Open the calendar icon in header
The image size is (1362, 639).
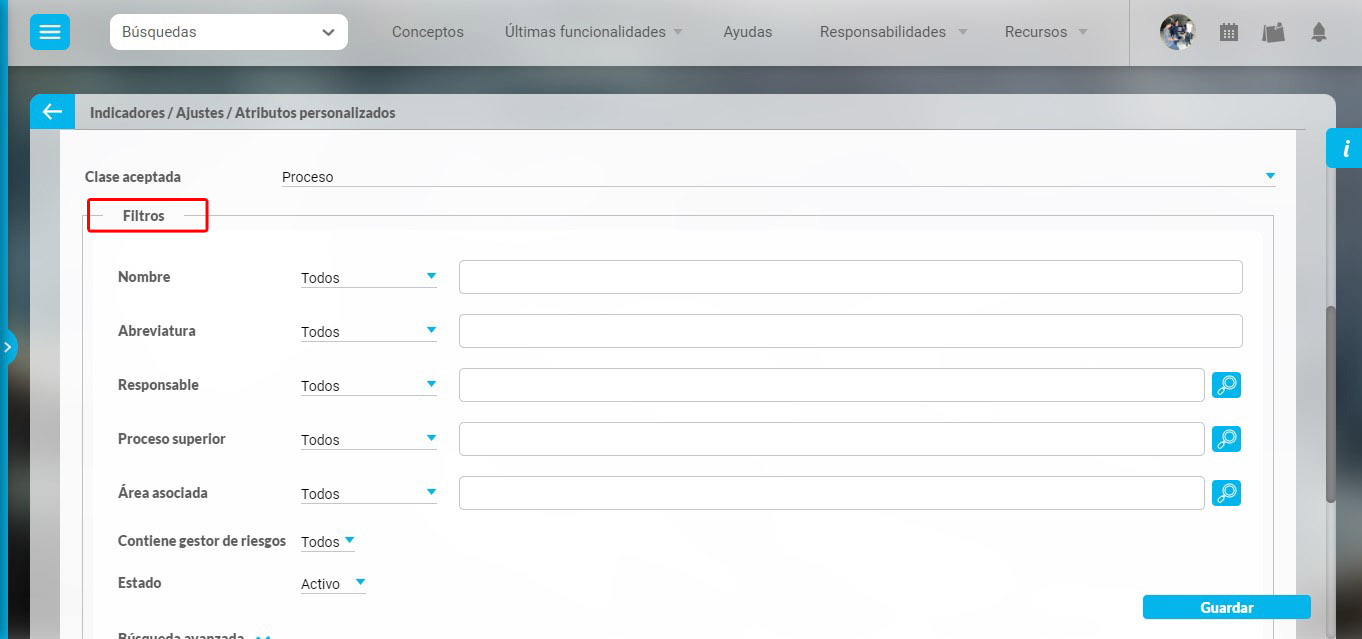(x=1229, y=32)
